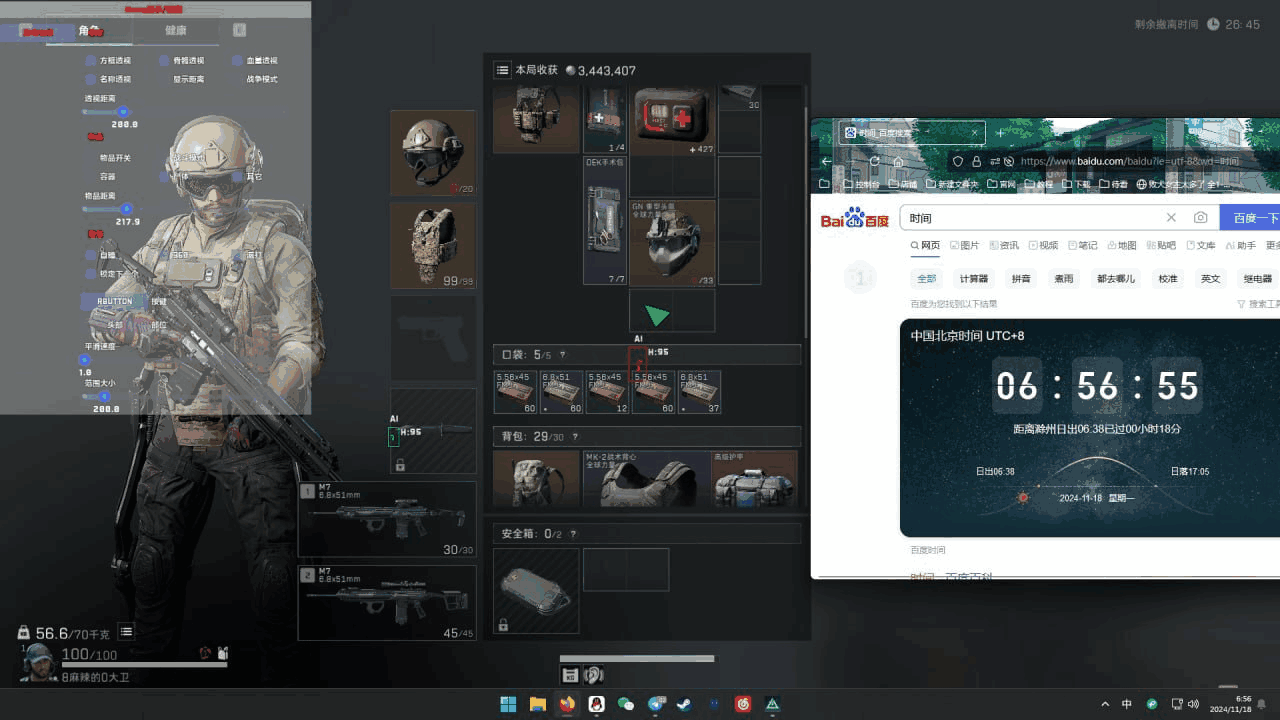1280x720 pixels.
Task: Click the help icon beside 背包
Action: click(x=575, y=437)
